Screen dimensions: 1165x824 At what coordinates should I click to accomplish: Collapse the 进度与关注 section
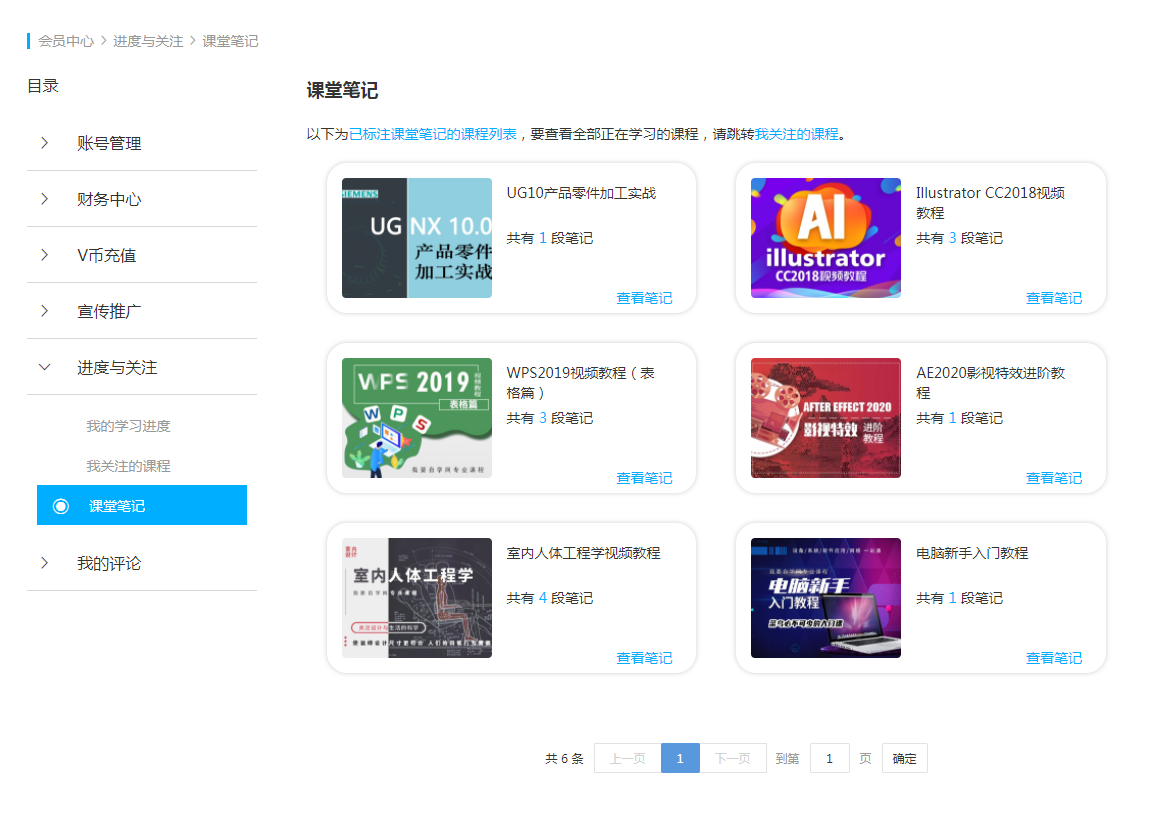coord(44,367)
